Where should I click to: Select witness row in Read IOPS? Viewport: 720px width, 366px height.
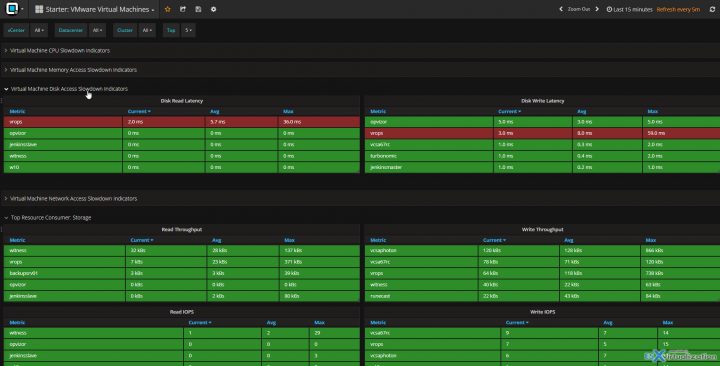click(x=182, y=333)
